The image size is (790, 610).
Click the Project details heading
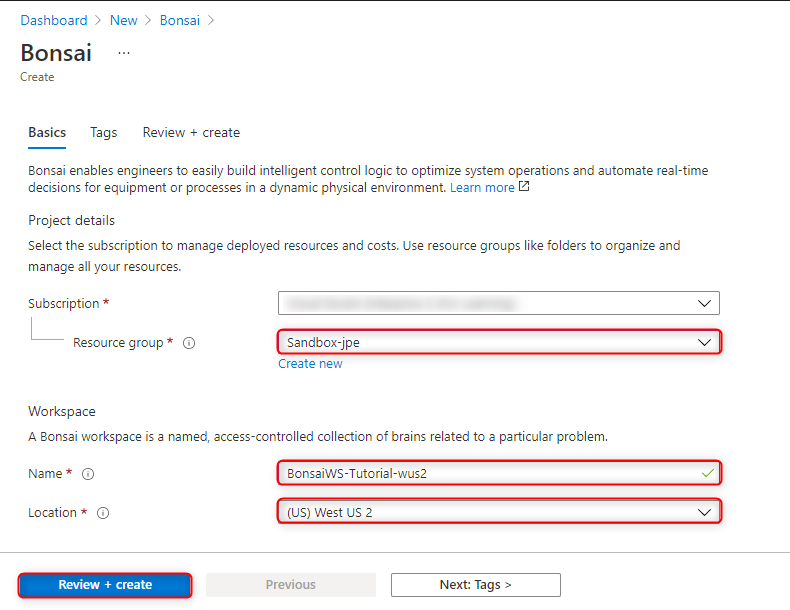[x=72, y=221]
